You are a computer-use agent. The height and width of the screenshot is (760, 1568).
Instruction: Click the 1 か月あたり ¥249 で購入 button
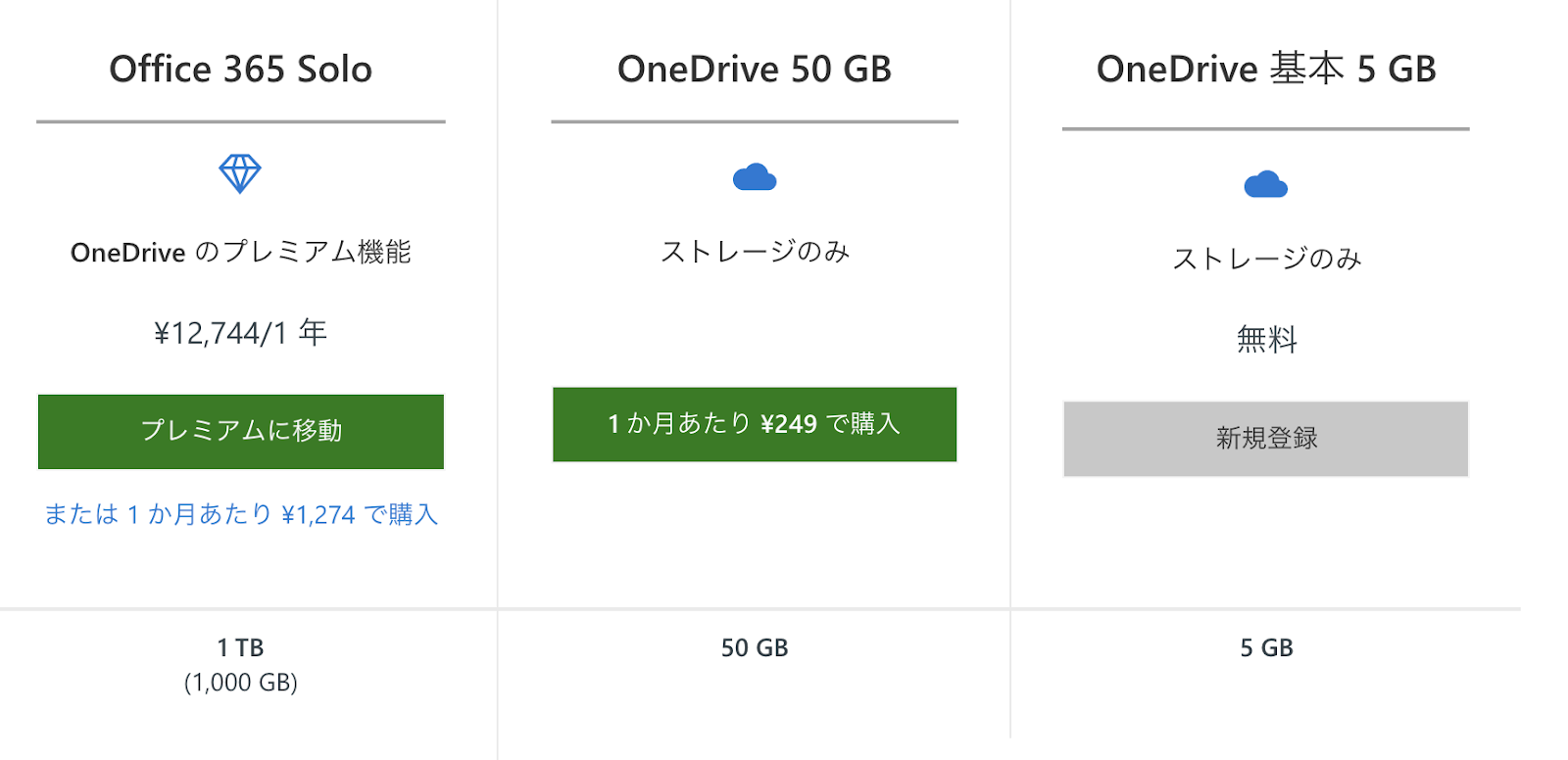[755, 424]
